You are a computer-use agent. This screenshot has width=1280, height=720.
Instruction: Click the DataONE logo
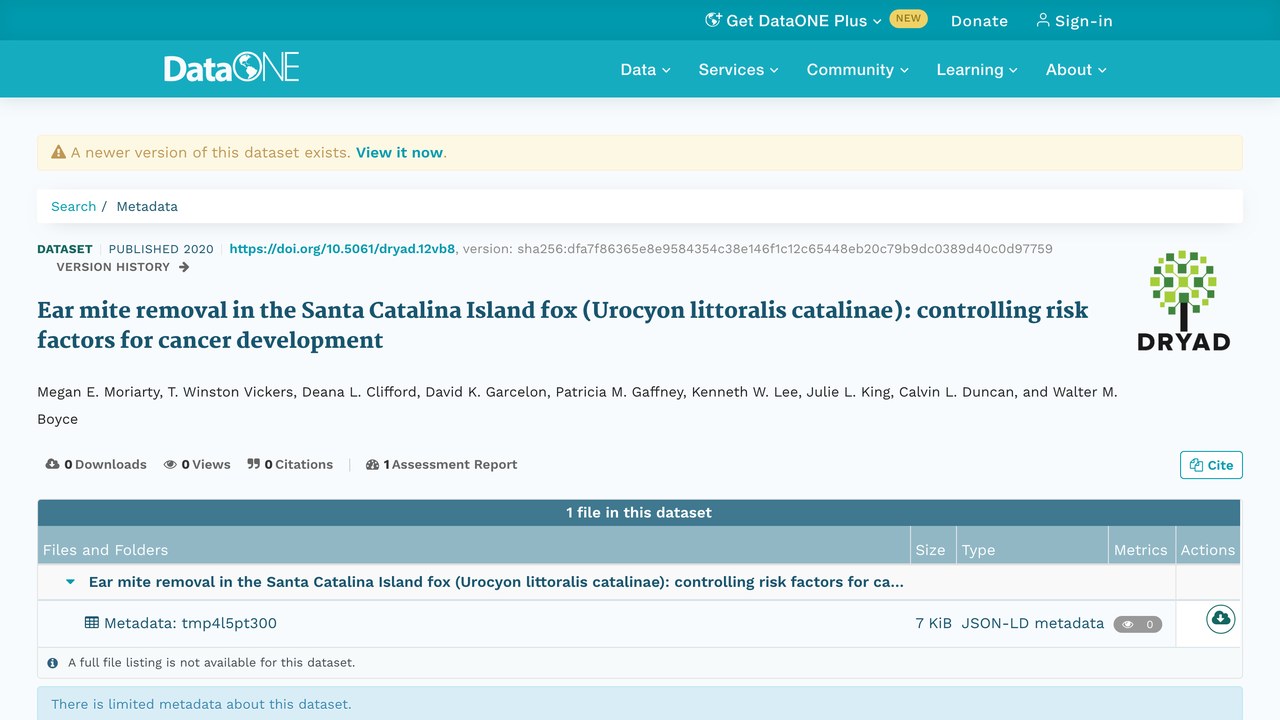click(x=232, y=68)
